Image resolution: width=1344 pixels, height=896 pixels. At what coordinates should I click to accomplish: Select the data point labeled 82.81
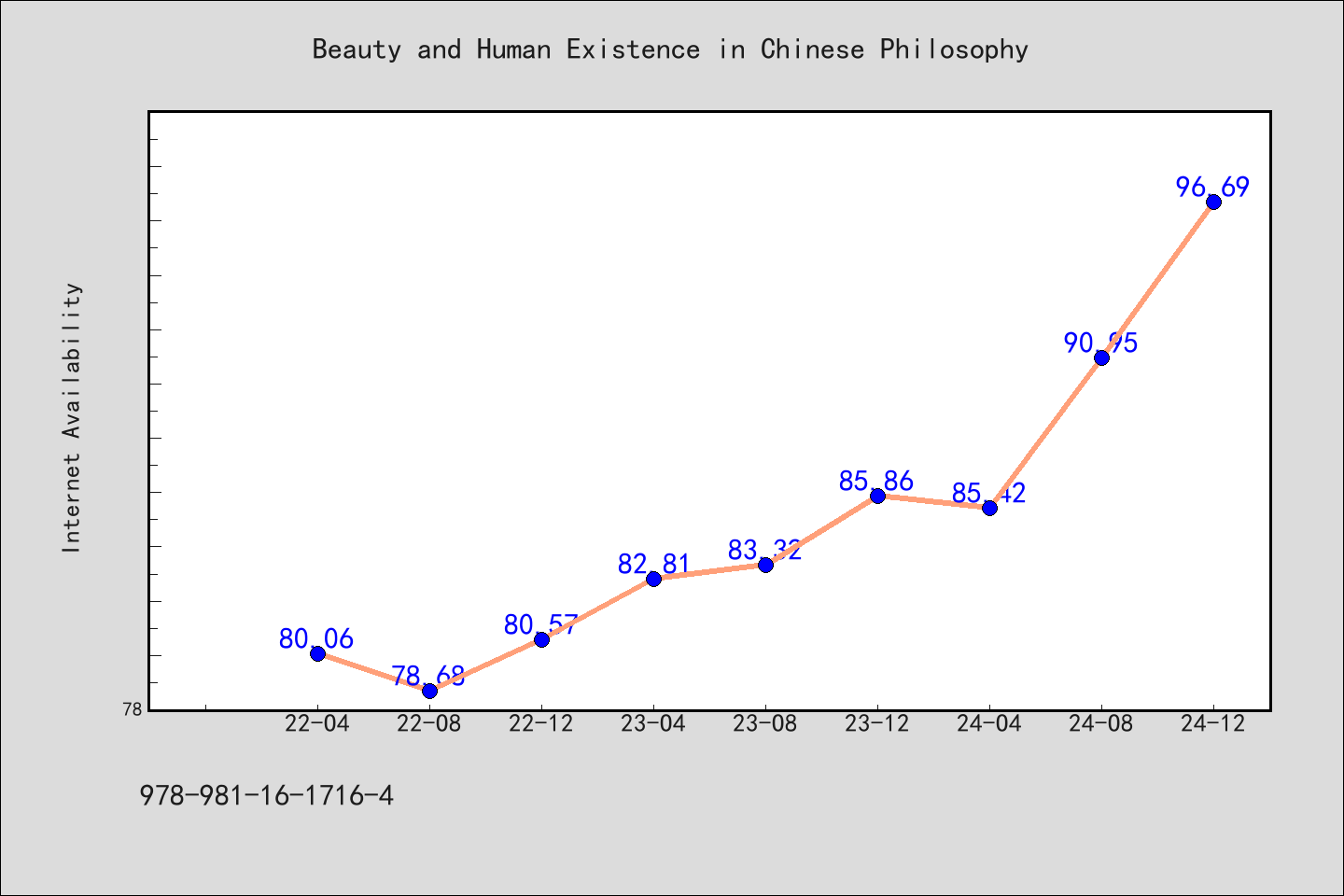tap(653, 579)
